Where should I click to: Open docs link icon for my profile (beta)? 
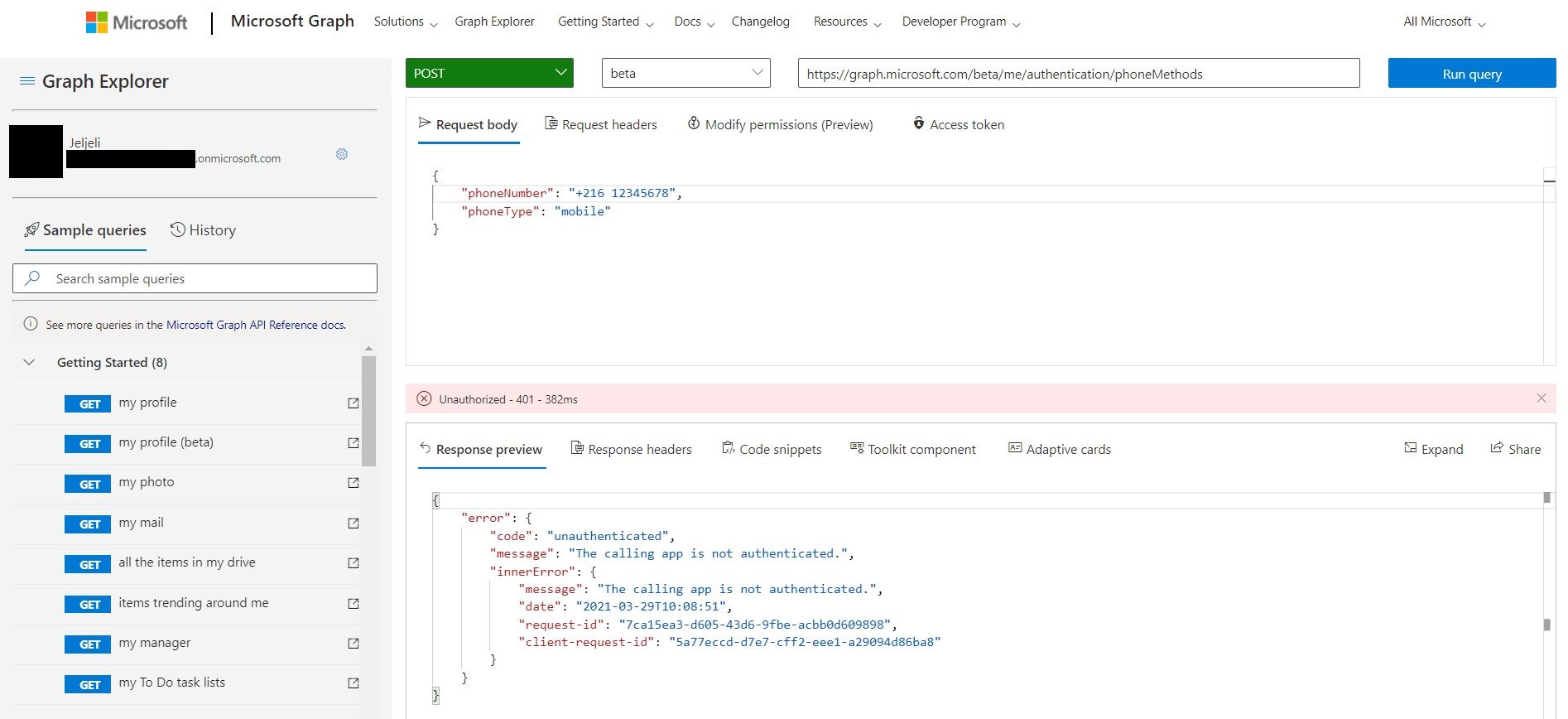pos(354,442)
